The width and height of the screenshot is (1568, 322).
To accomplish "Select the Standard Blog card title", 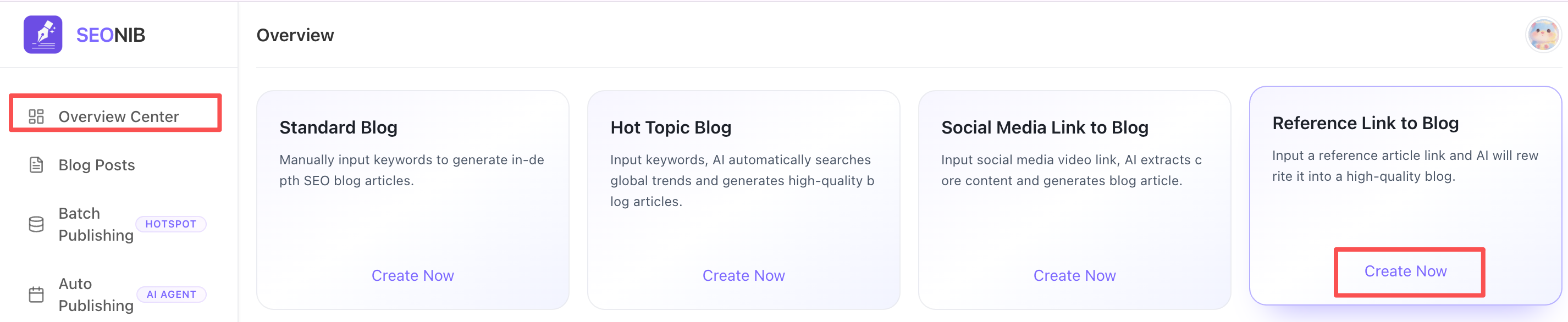I will pyautogui.click(x=339, y=127).
